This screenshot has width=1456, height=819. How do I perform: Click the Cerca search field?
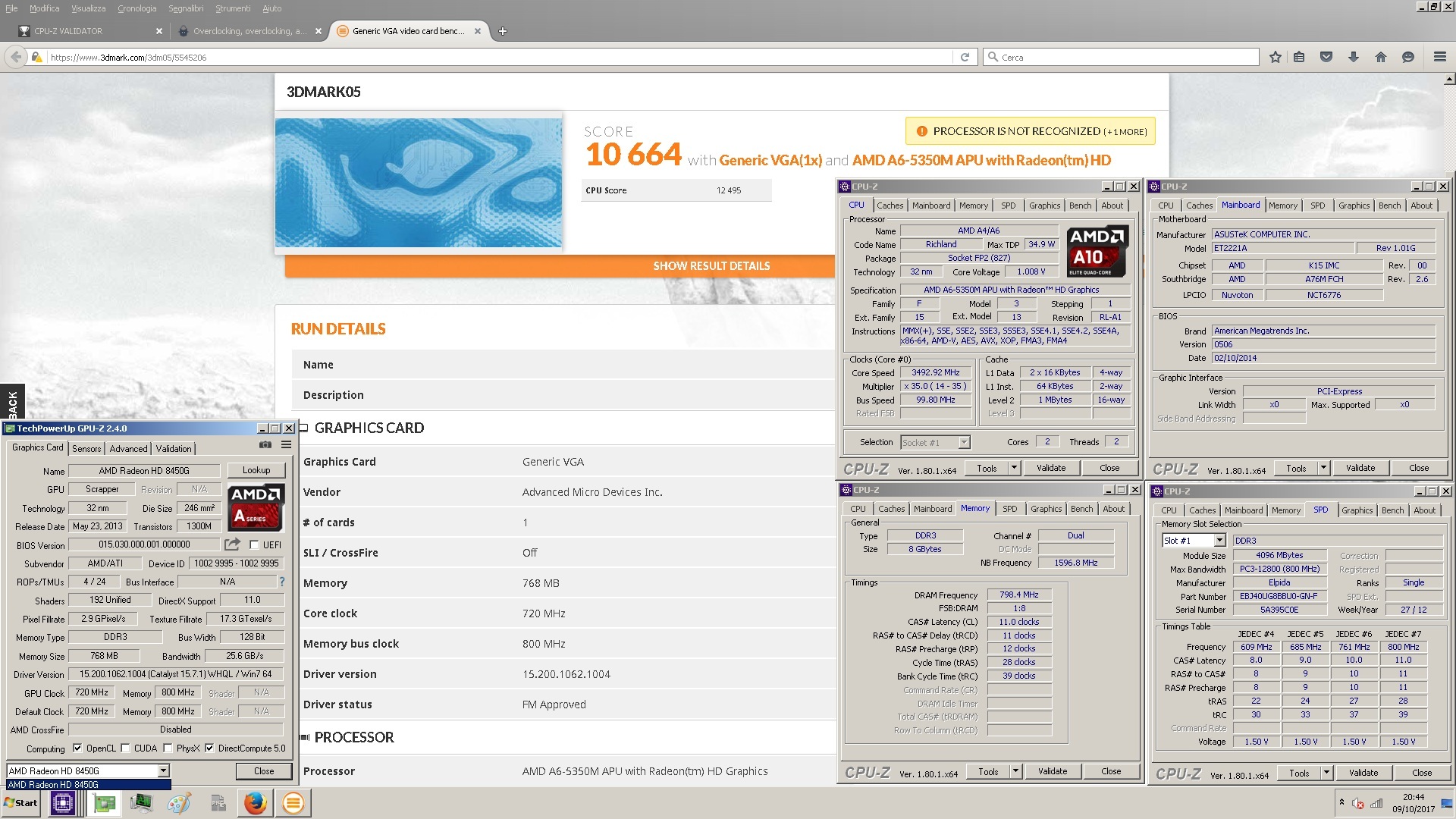(1122, 57)
